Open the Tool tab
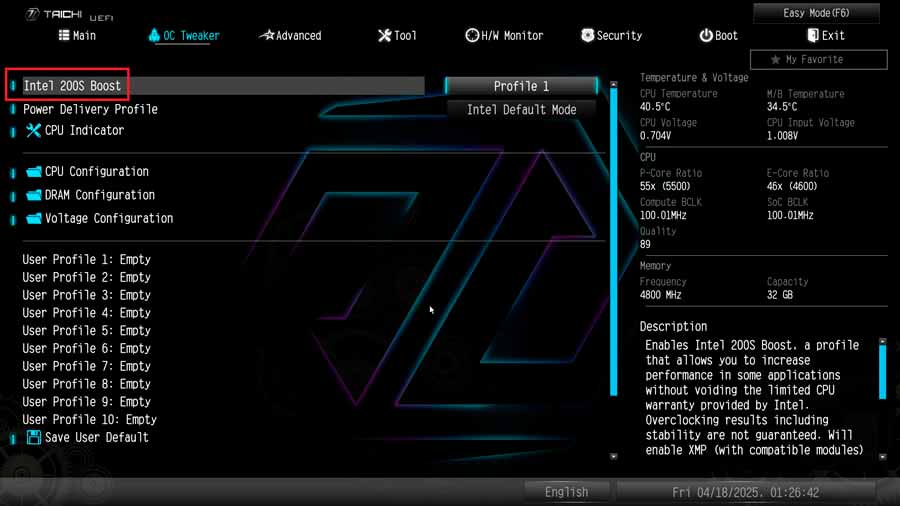Screen dimensions: 900x506 click(x=397, y=35)
